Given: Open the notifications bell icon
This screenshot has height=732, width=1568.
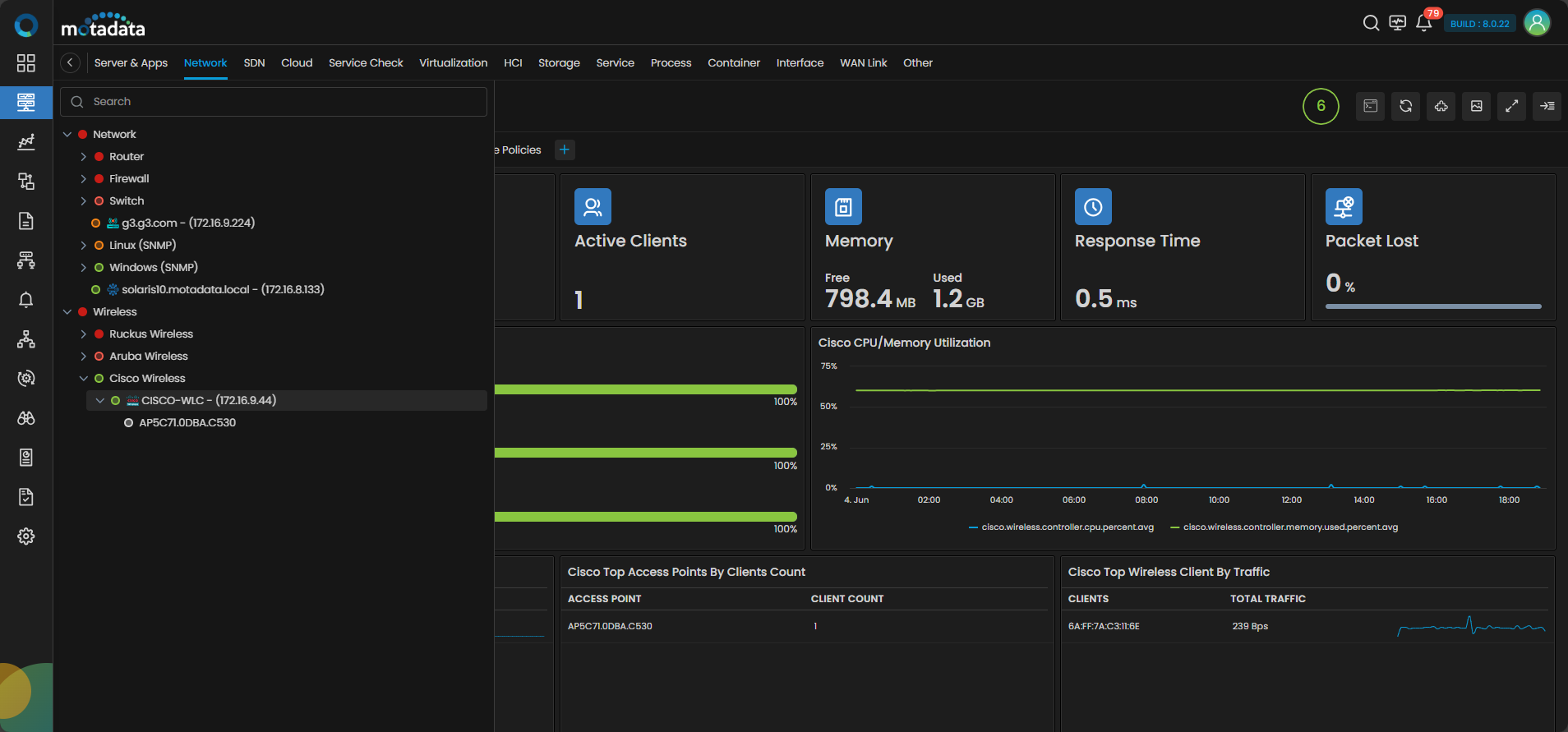Looking at the screenshot, I should point(1423,23).
